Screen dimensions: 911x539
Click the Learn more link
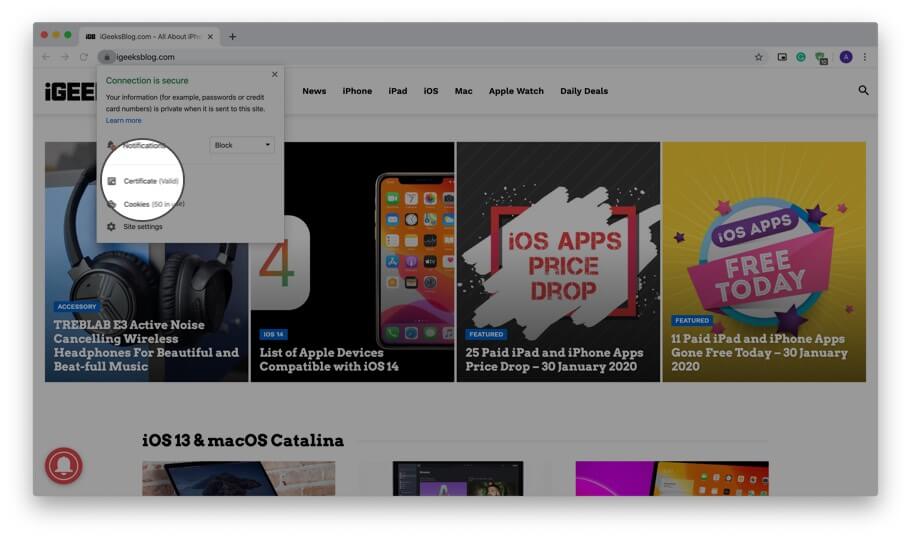123,120
